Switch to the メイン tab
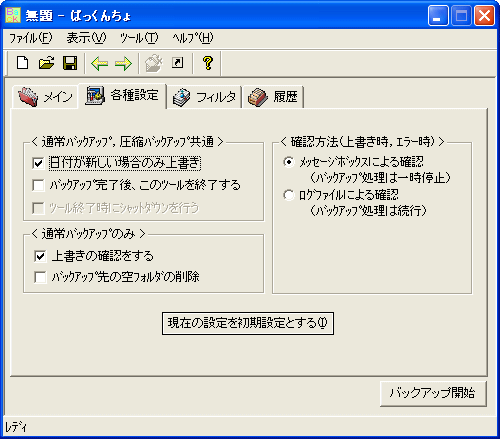Screen dimensions: 500x439 click(x=45, y=97)
